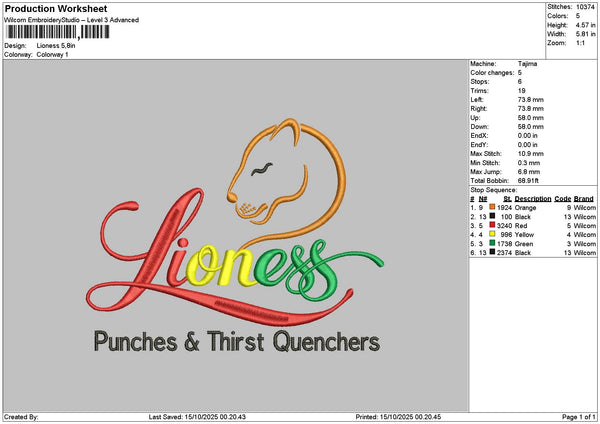Click the 'Red' description in row 3
Image resolution: width=600 pixels, height=424 pixels.
point(521,226)
